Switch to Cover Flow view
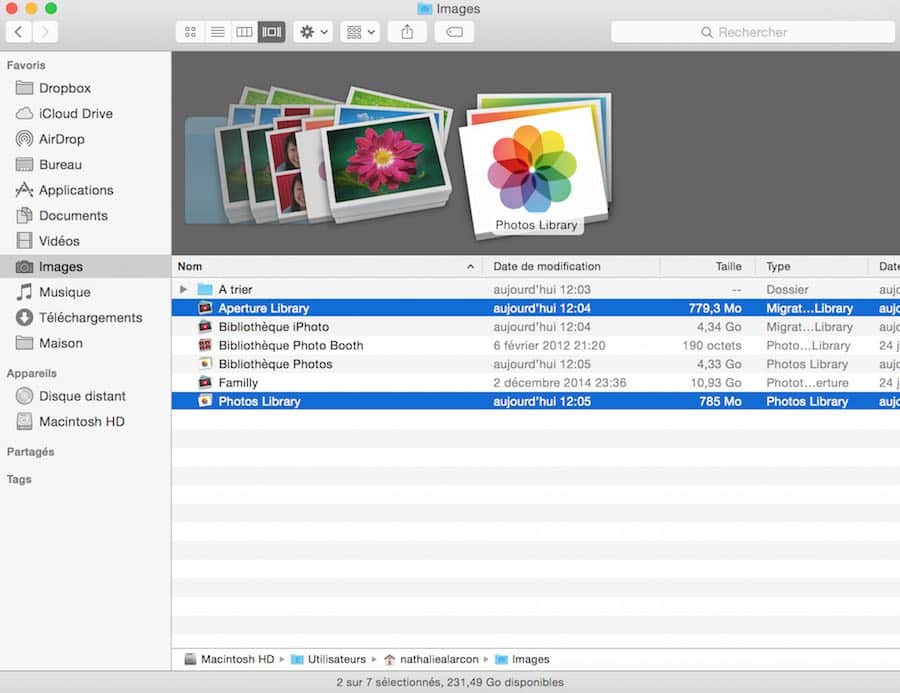Viewport: 900px width, 693px height. pyautogui.click(x=271, y=32)
